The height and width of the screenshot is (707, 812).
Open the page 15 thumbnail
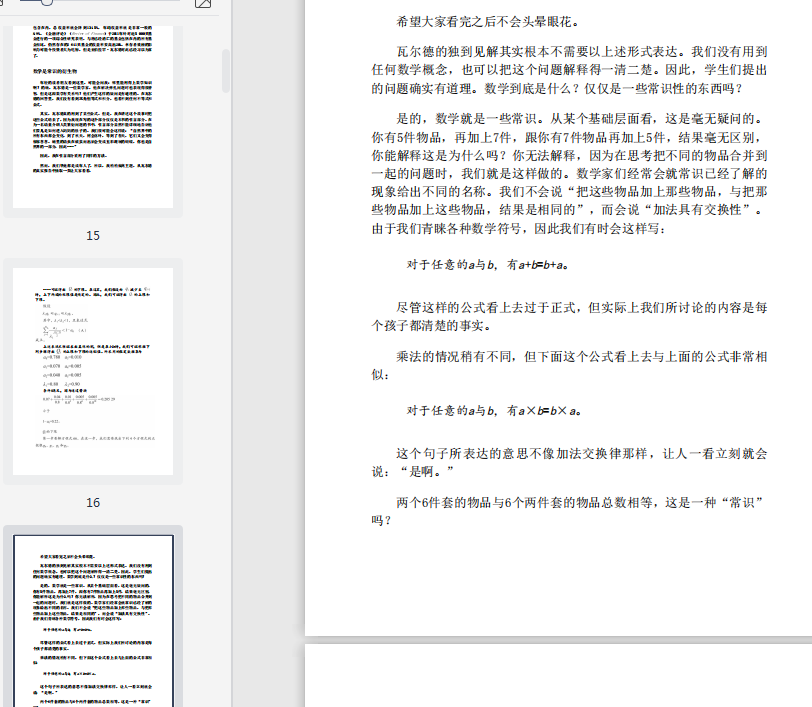93,117
